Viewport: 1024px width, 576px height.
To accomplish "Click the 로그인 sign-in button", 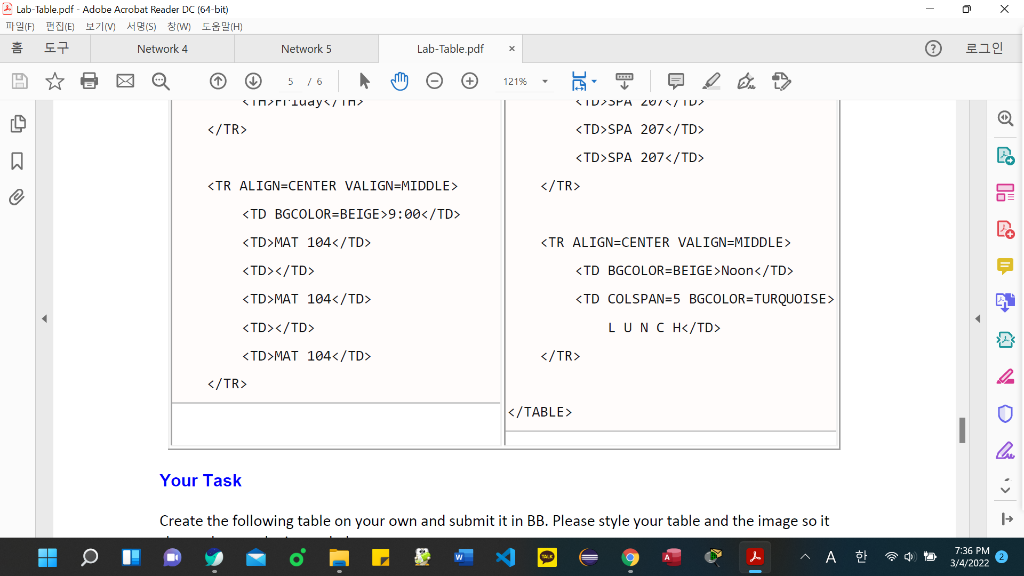I will (984, 48).
